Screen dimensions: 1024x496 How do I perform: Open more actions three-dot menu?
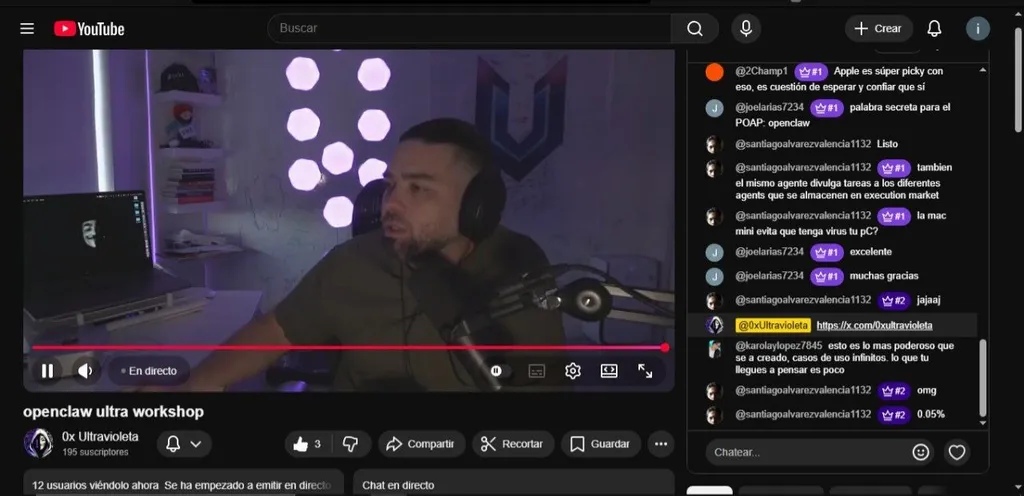(661, 444)
